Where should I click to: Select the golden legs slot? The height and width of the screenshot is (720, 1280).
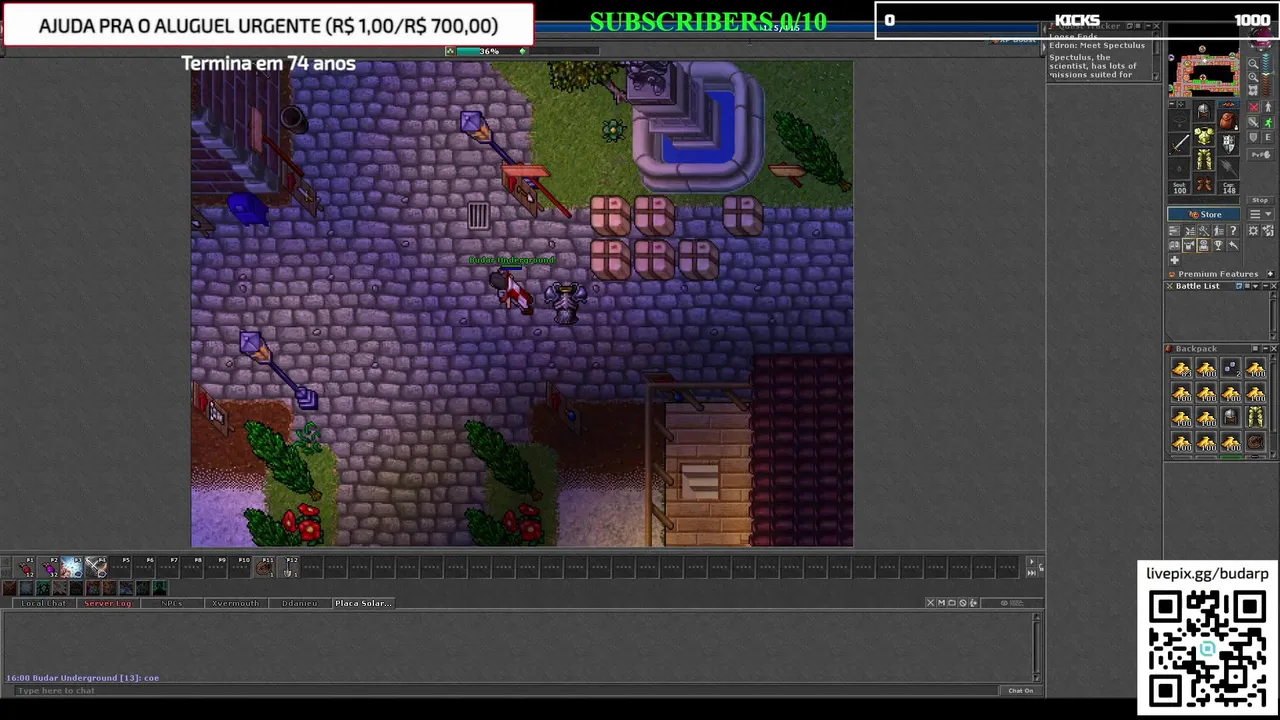1204,159
